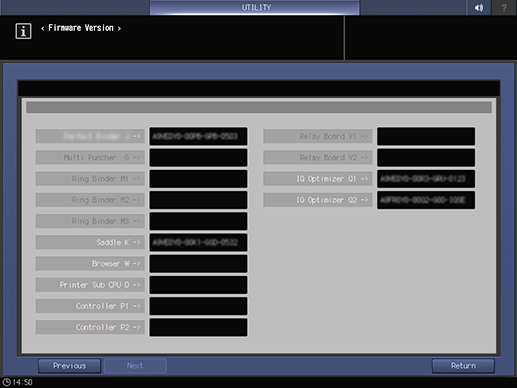Select the Controller P1 version box

tap(198, 306)
